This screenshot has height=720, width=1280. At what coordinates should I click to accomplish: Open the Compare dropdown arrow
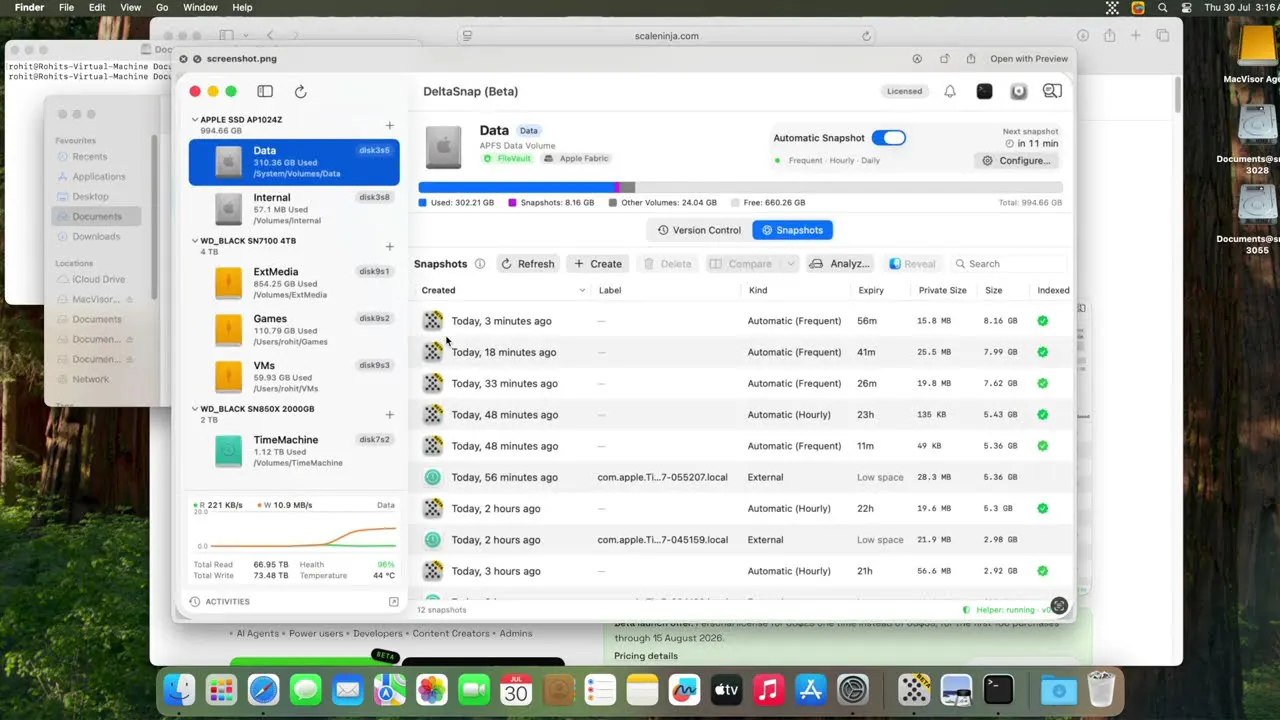(x=790, y=264)
